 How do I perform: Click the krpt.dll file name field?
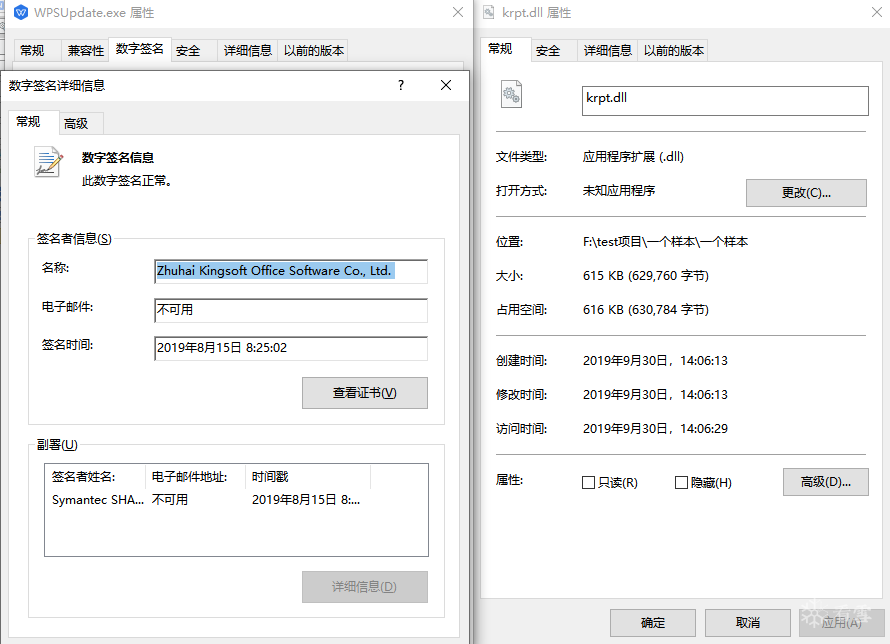[x=725, y=100]
